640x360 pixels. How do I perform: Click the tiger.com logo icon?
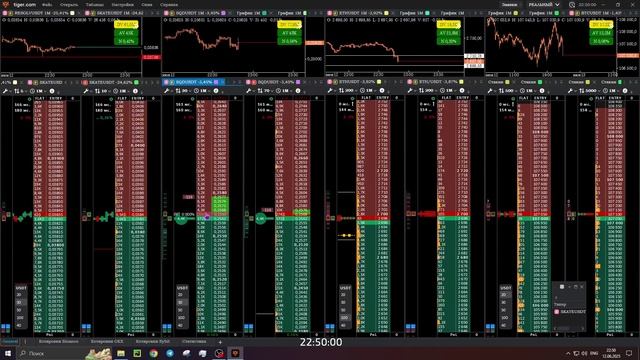click(x=6, y=4)
